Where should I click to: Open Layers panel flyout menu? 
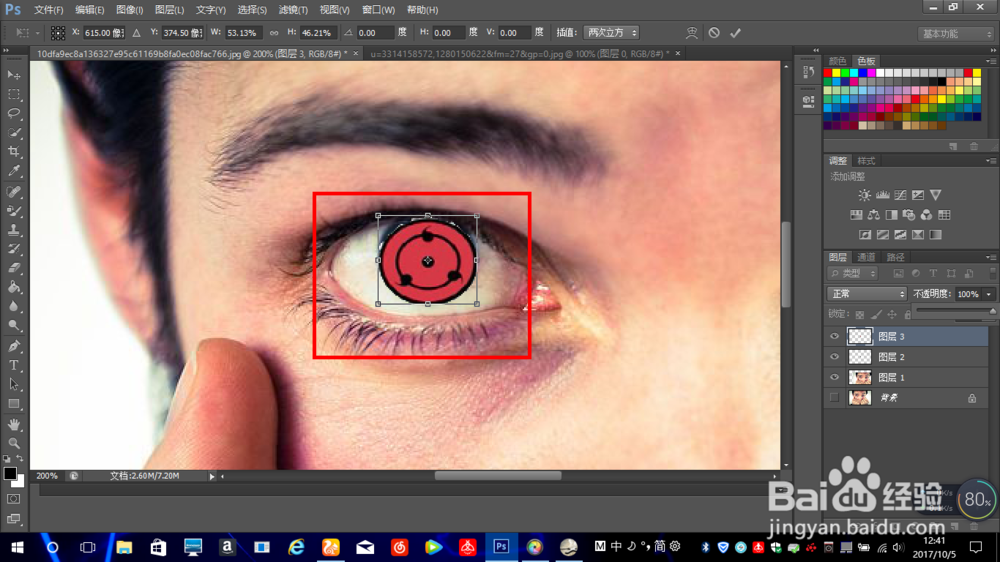coord(990,257)
